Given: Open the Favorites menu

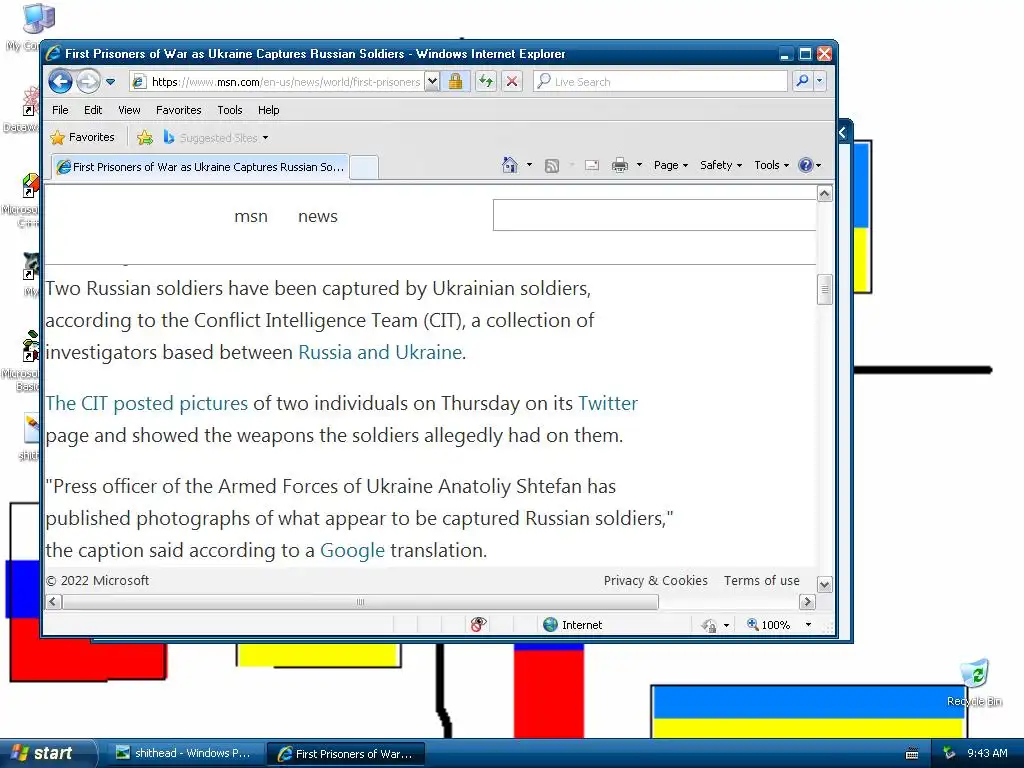Looking at the screenshot, I should tap(178, 110).
